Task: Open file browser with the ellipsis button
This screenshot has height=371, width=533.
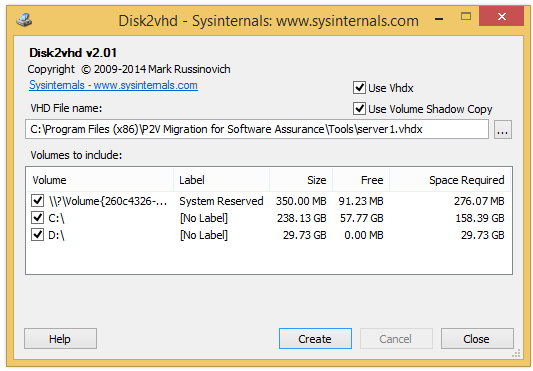Action: 502,130
